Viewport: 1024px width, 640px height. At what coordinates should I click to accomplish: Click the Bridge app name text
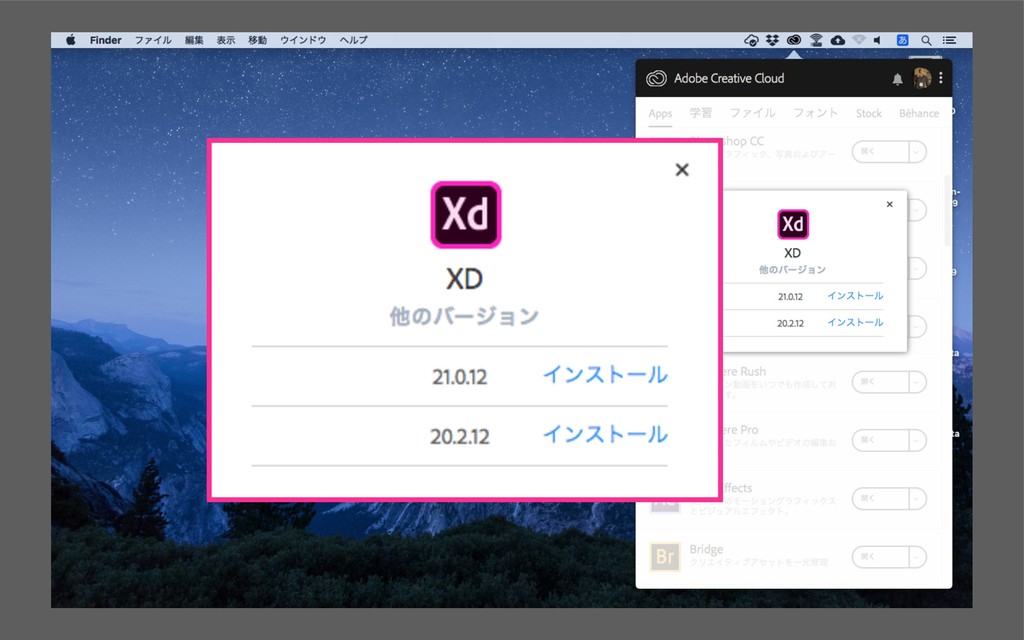(706, 549)
